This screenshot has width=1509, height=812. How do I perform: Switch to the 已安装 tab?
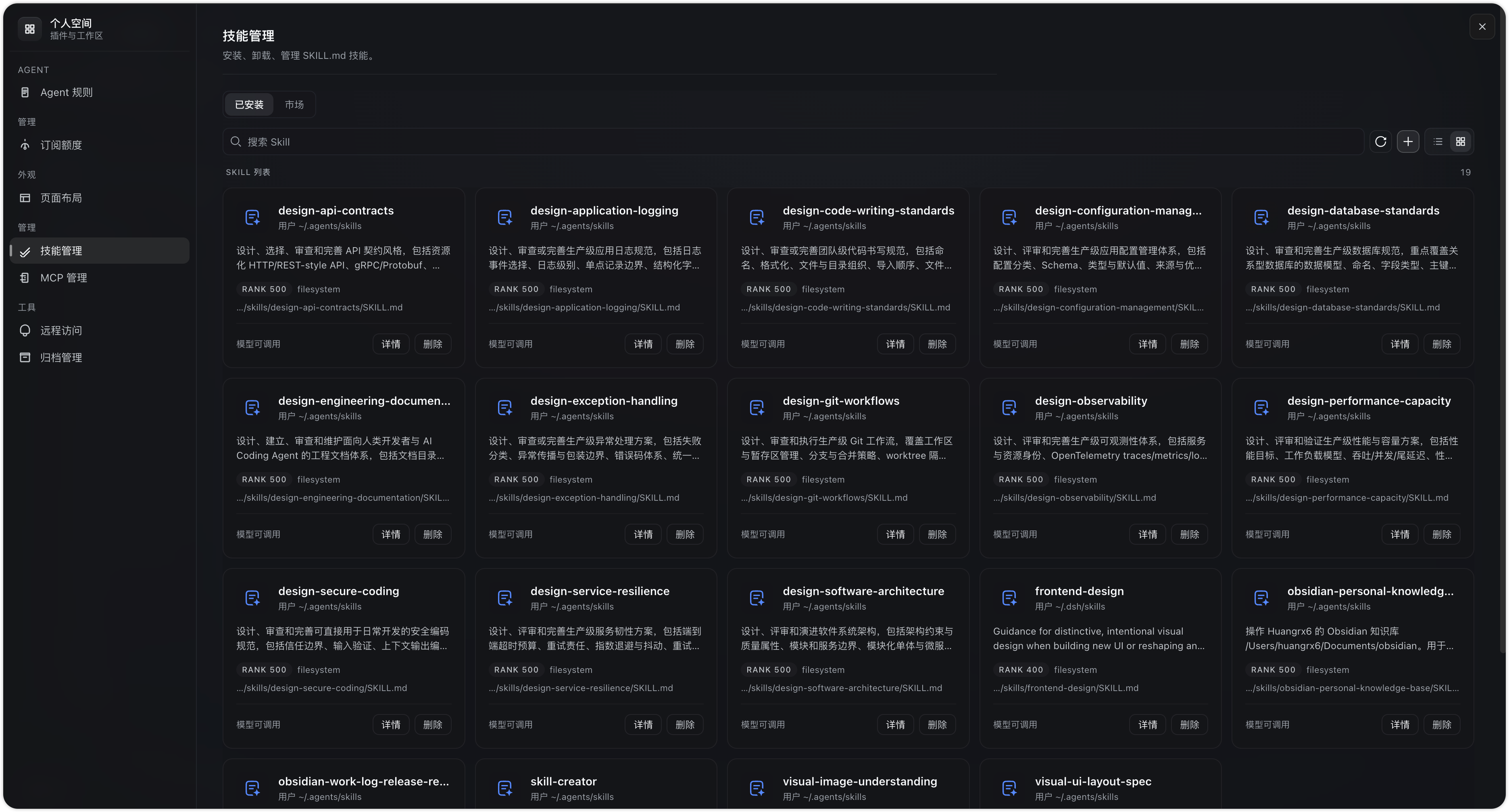point(249,105)
